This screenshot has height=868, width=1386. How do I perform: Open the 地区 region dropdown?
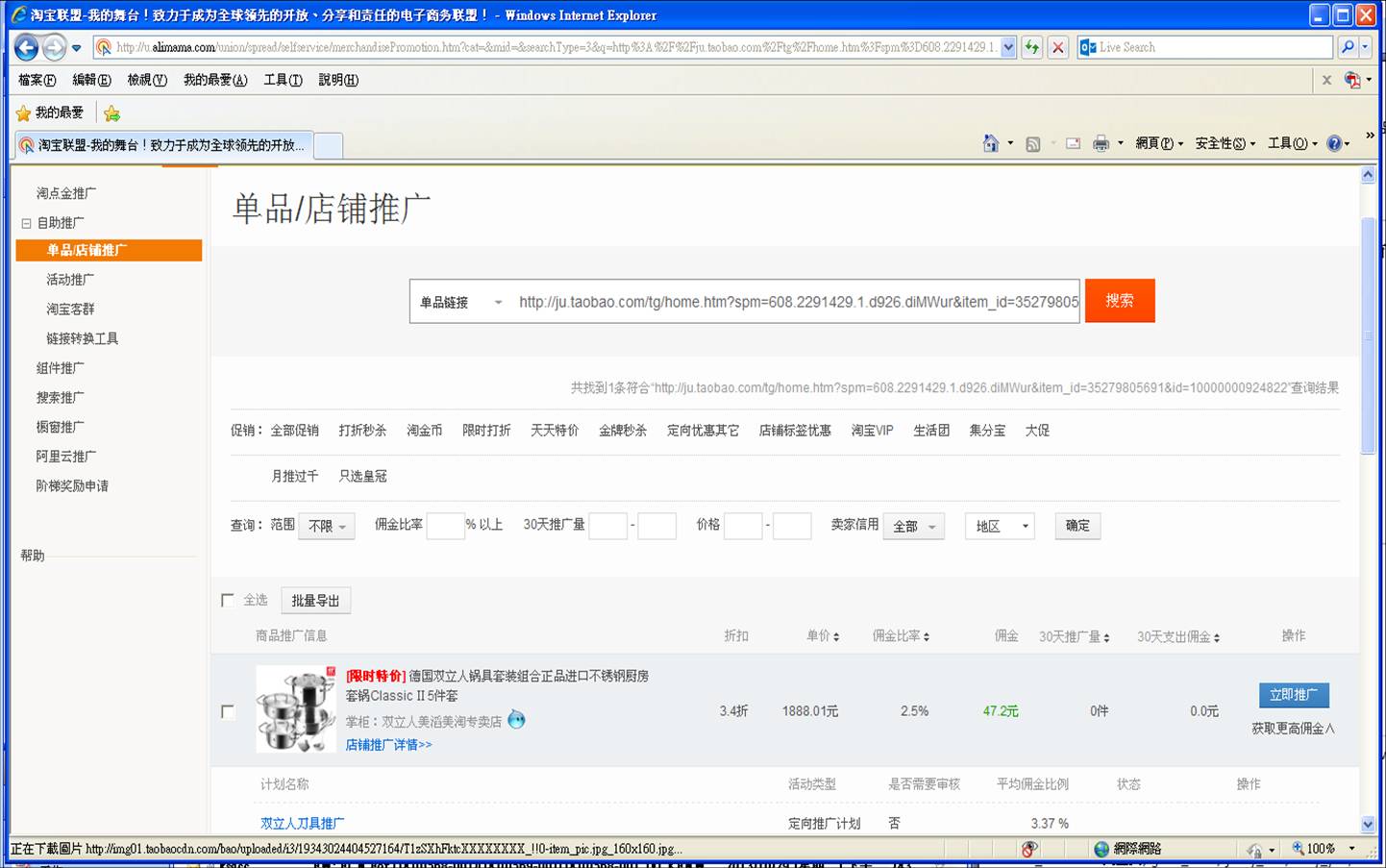(x=1000, y=526)
